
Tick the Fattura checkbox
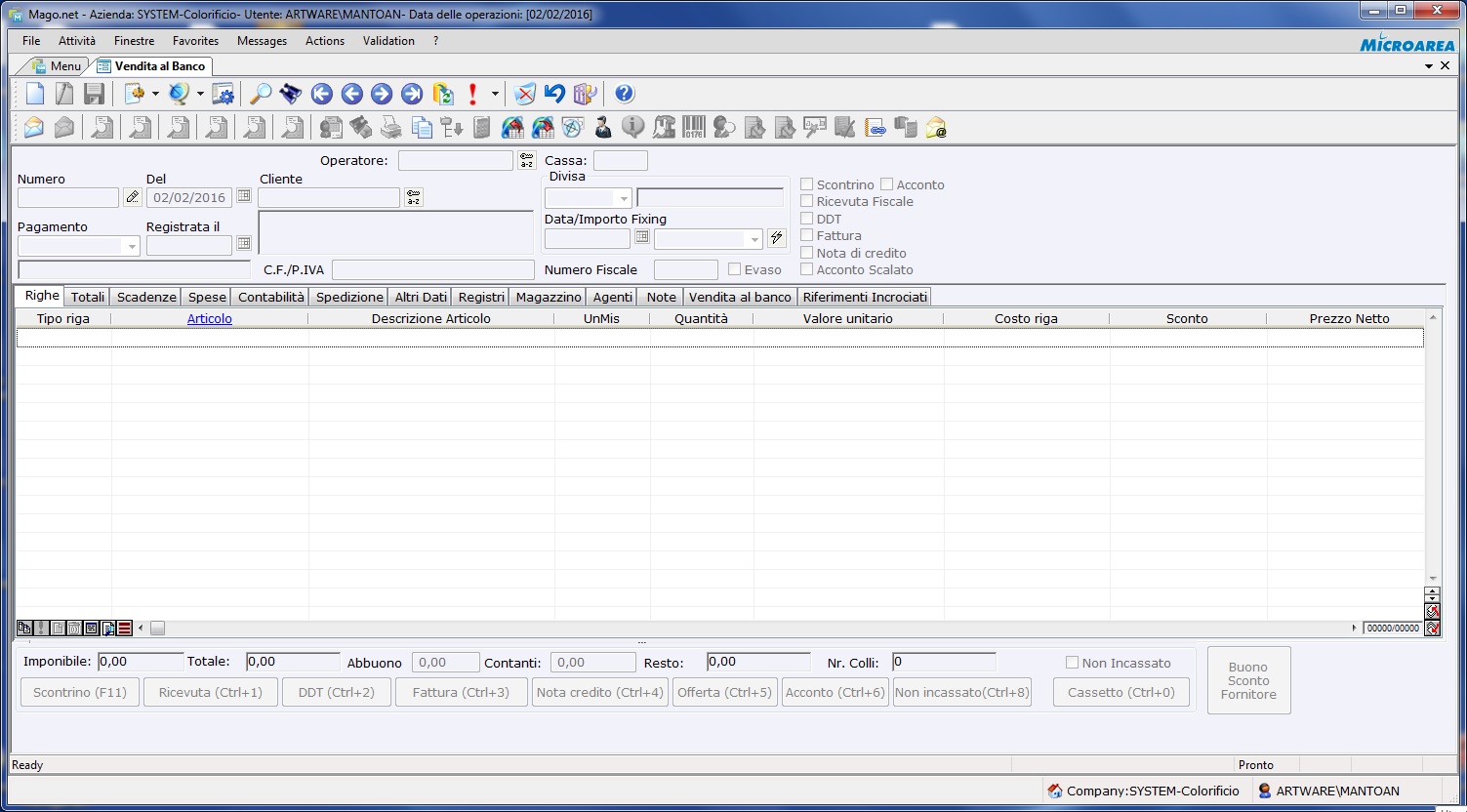pyautogui.click(x=807, y=235)
